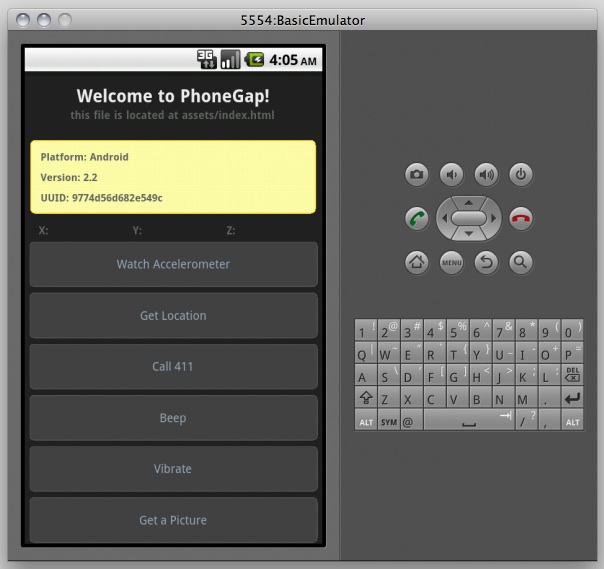Click the @ key on bottom keyboard row
This screenshot has width=604, height=569.
411,420
